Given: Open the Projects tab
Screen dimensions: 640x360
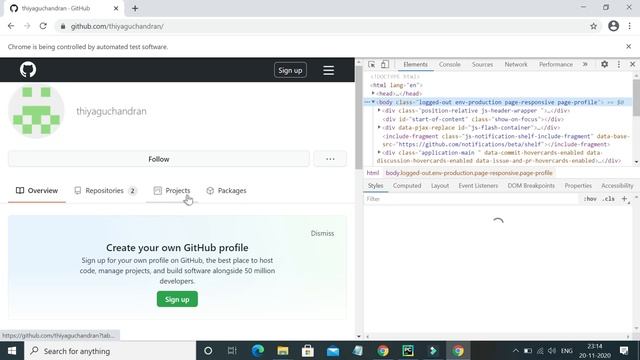Looking at the screenshot, I should [x=172, y=191].
